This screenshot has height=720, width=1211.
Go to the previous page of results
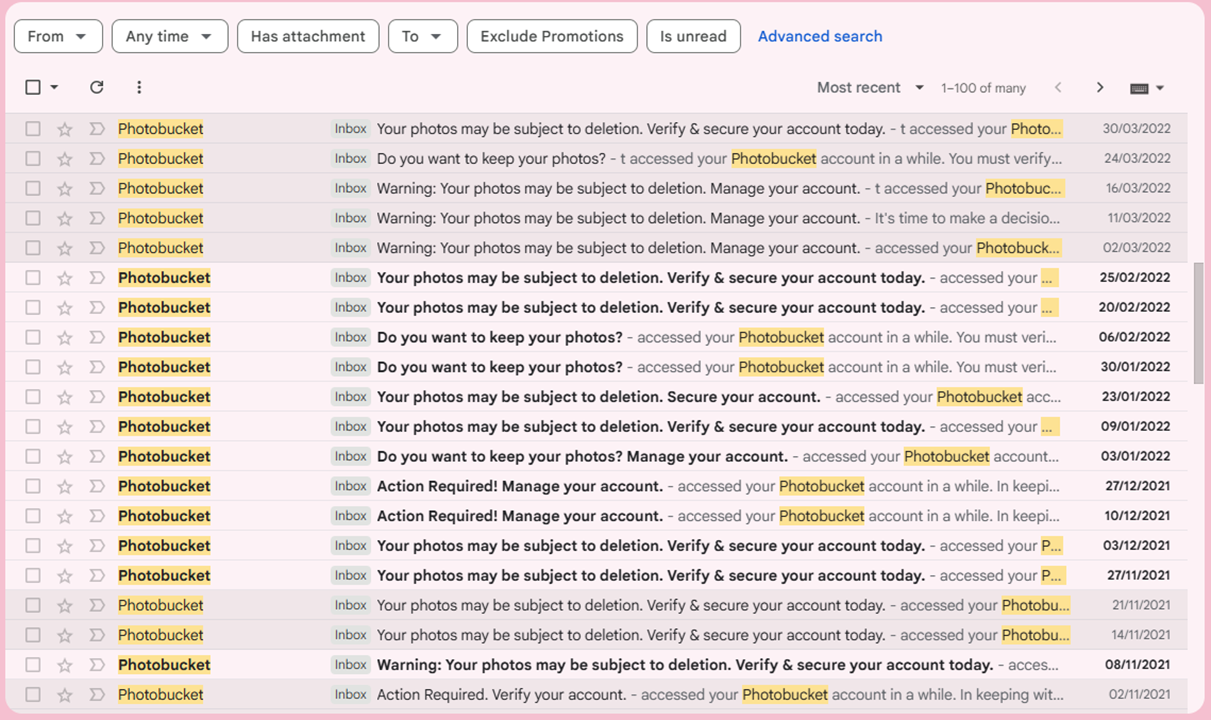(x=1058, y=87)
